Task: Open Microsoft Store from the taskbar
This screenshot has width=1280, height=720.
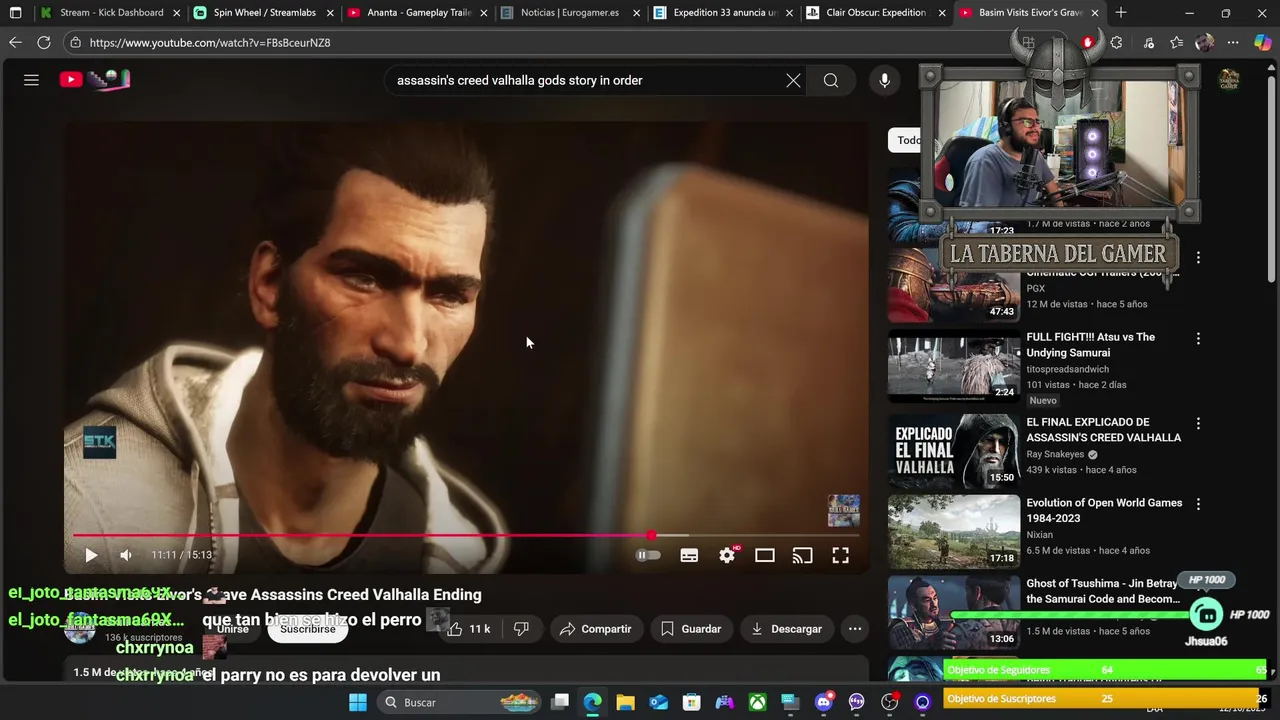Action: (x=691, y=702)
